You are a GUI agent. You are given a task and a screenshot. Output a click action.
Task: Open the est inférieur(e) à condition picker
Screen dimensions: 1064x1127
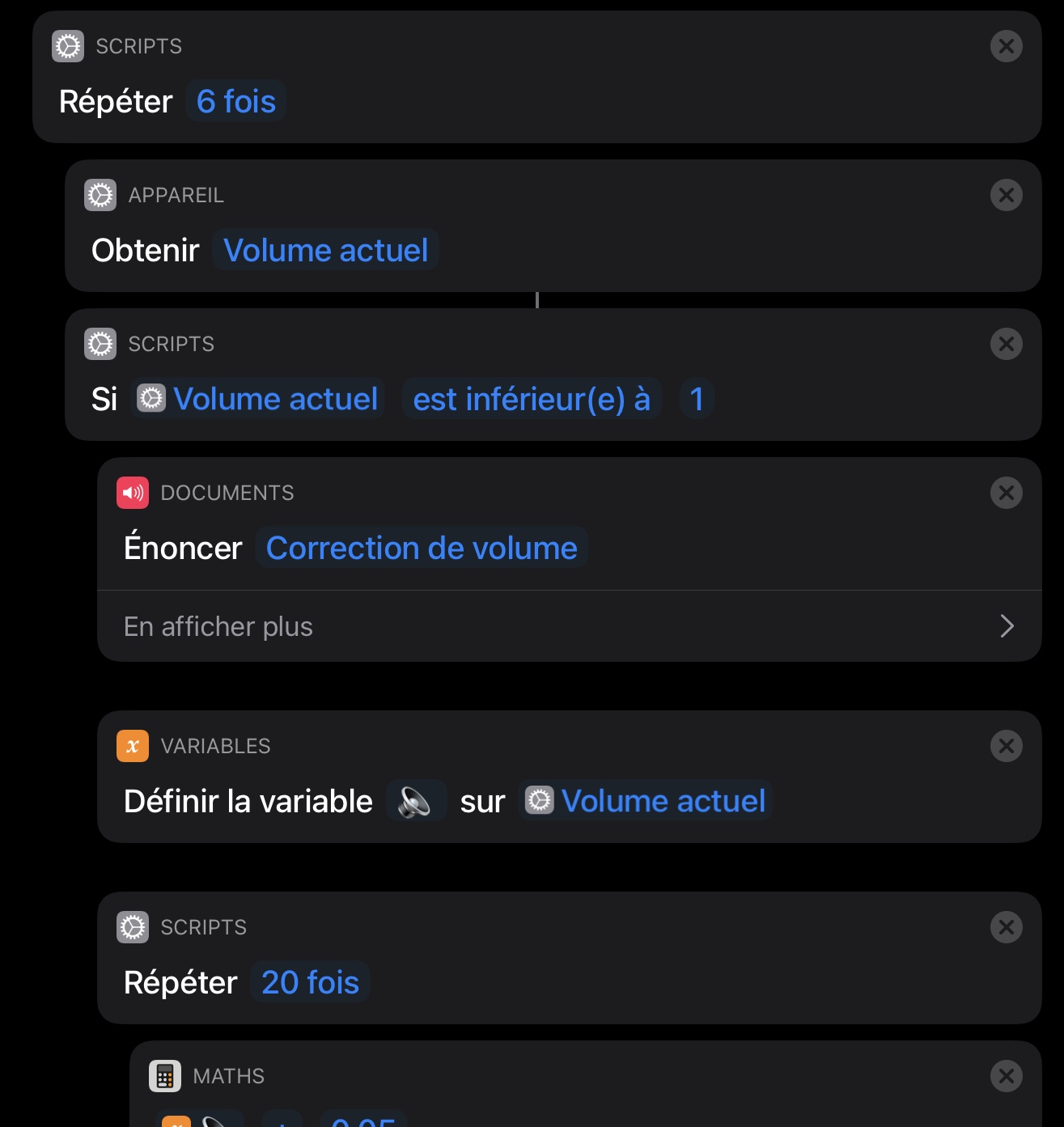[532, 400]
